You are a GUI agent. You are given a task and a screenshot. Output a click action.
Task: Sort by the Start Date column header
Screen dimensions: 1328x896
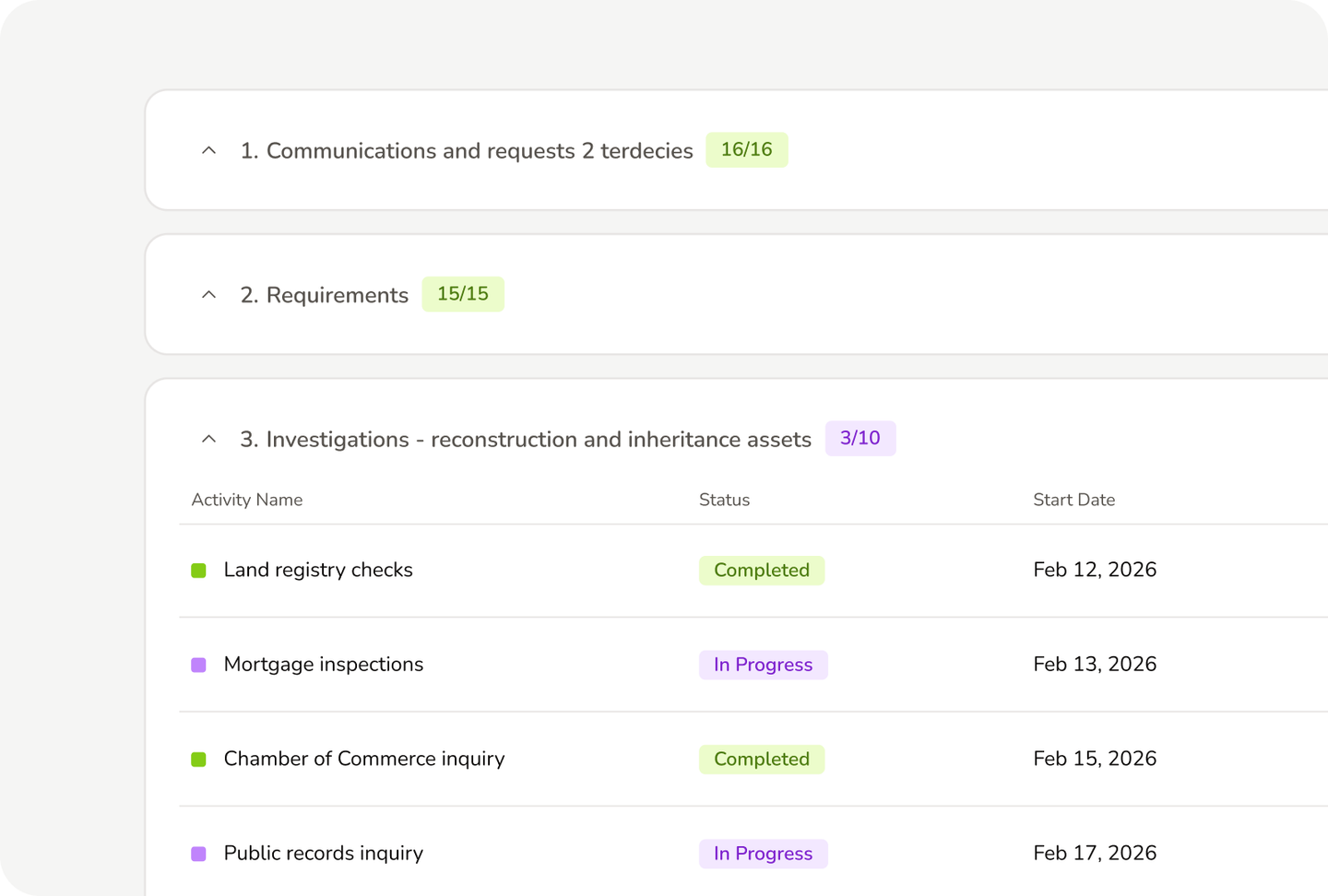[x=1074, y=500]
